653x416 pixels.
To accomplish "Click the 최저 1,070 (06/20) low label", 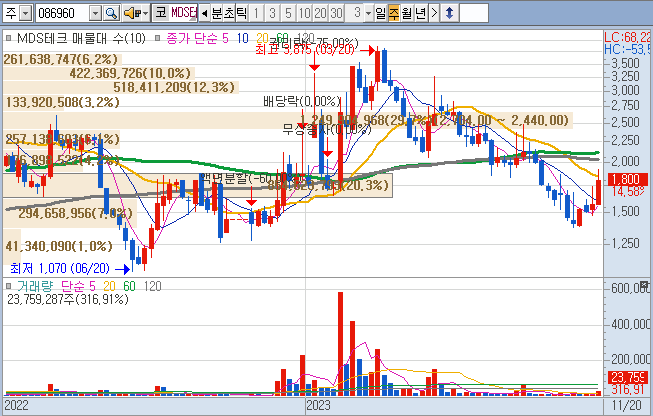I will [x=60, y=268].
